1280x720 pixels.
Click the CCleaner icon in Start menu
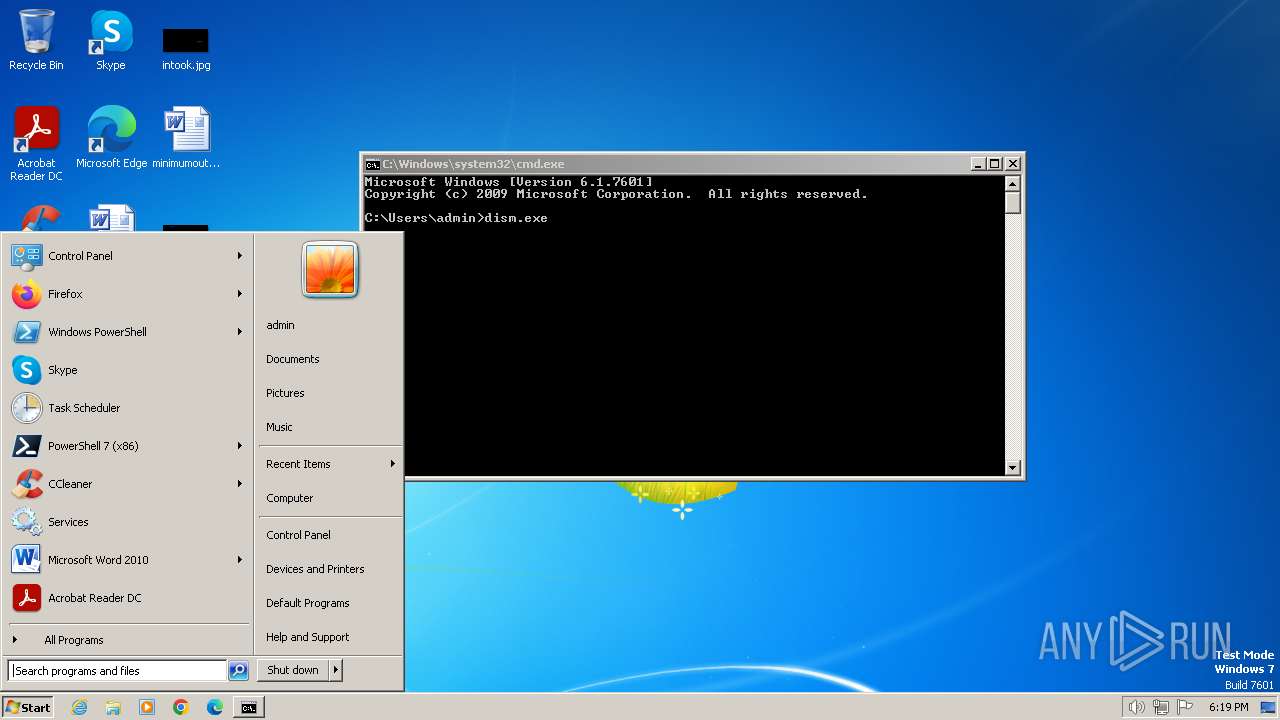click(26, 484)
